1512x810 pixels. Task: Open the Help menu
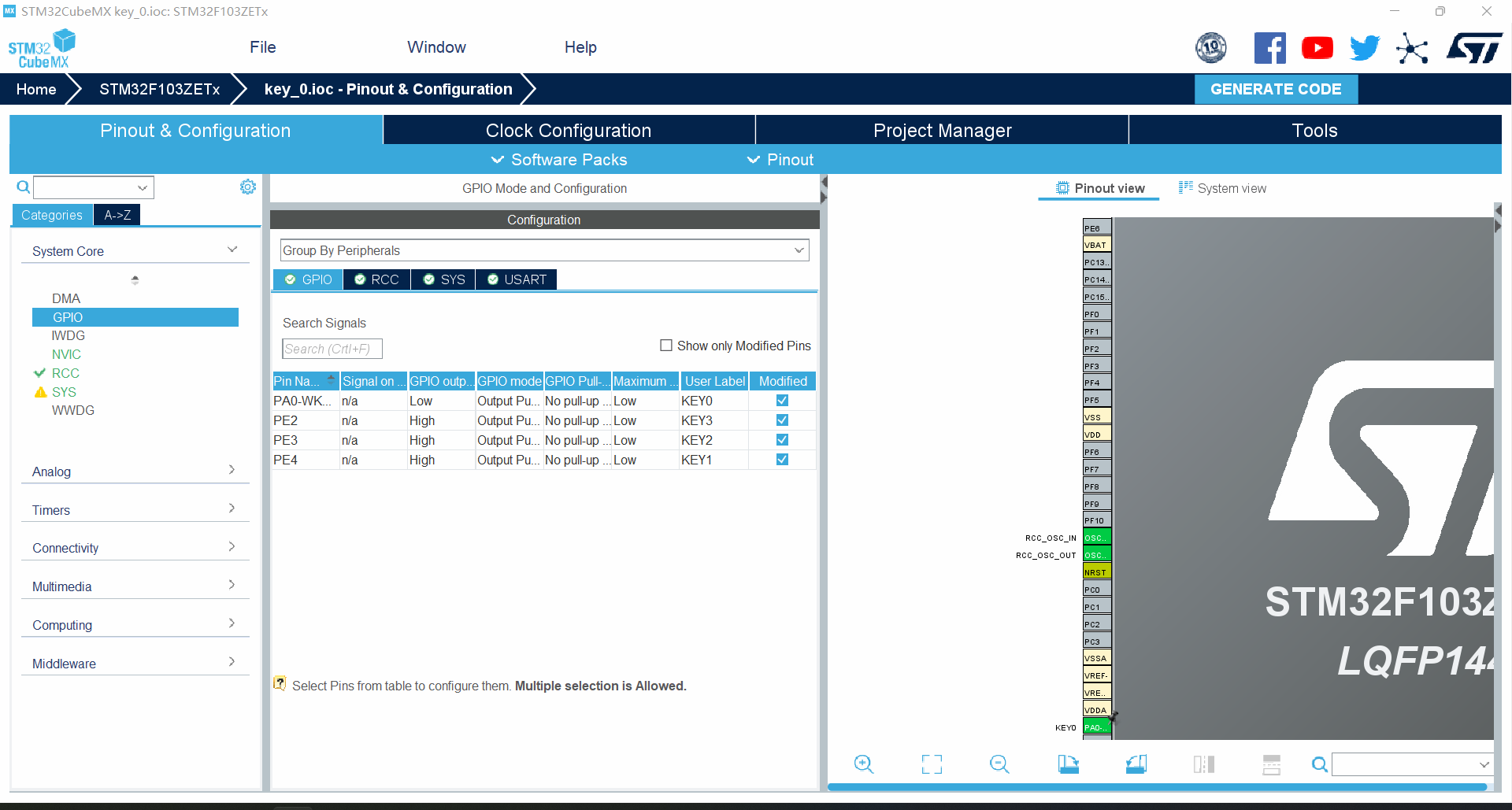click(x=580, y=47)
